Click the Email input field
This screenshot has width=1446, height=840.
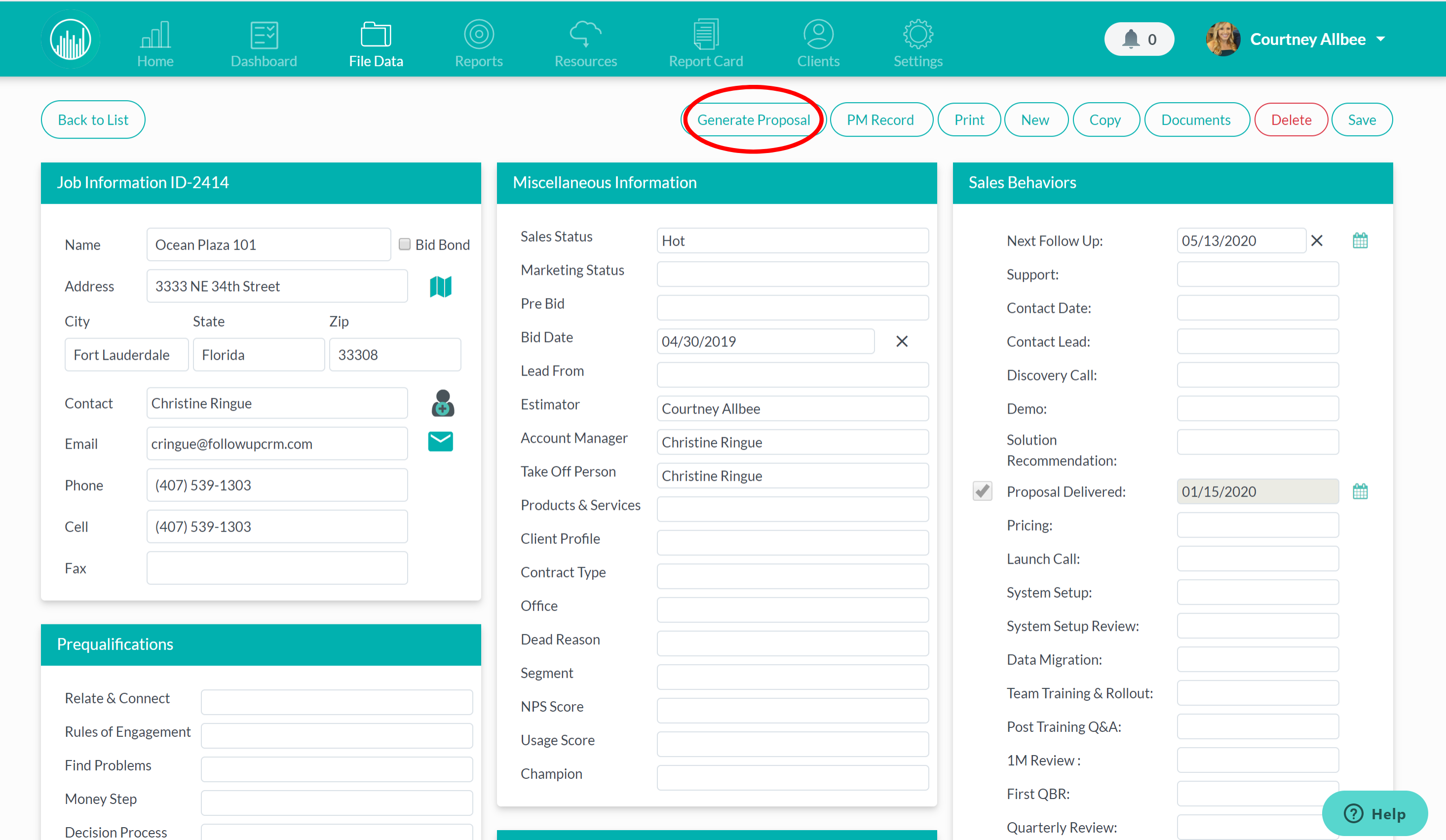click(277, 444)
